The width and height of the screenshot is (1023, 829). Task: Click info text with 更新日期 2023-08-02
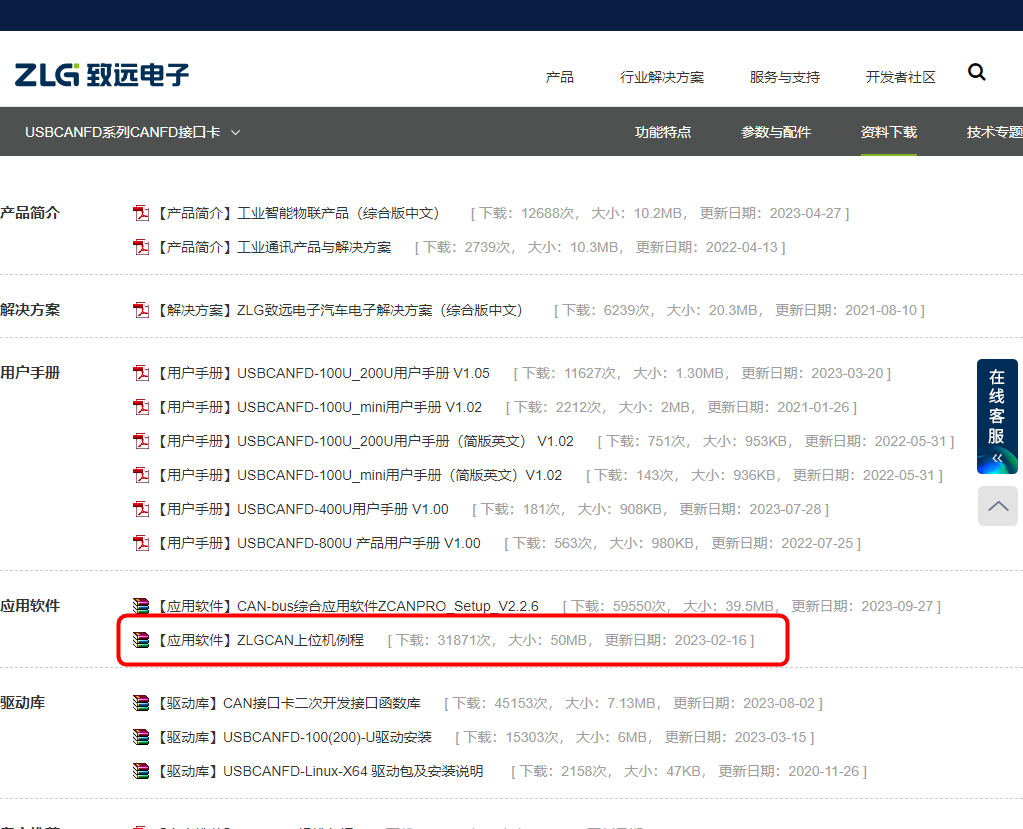634,703
